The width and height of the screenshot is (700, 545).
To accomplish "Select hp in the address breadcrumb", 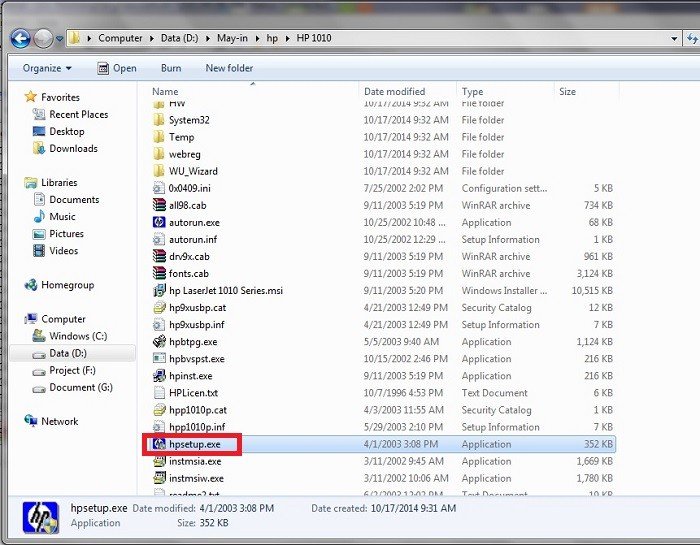I will click(x=272, y=38).
